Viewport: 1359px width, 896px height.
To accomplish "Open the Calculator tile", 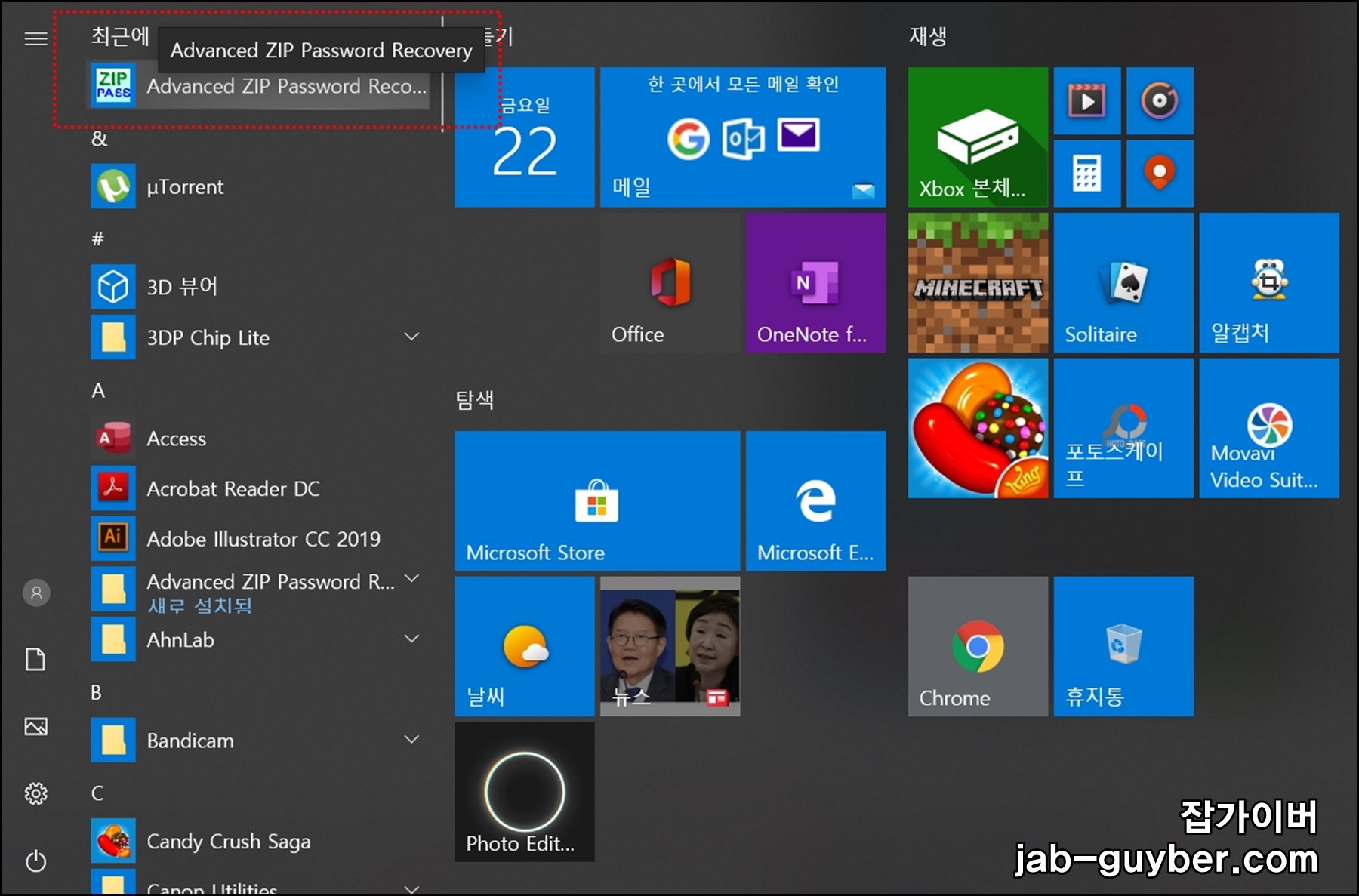I will (1086, 174).
